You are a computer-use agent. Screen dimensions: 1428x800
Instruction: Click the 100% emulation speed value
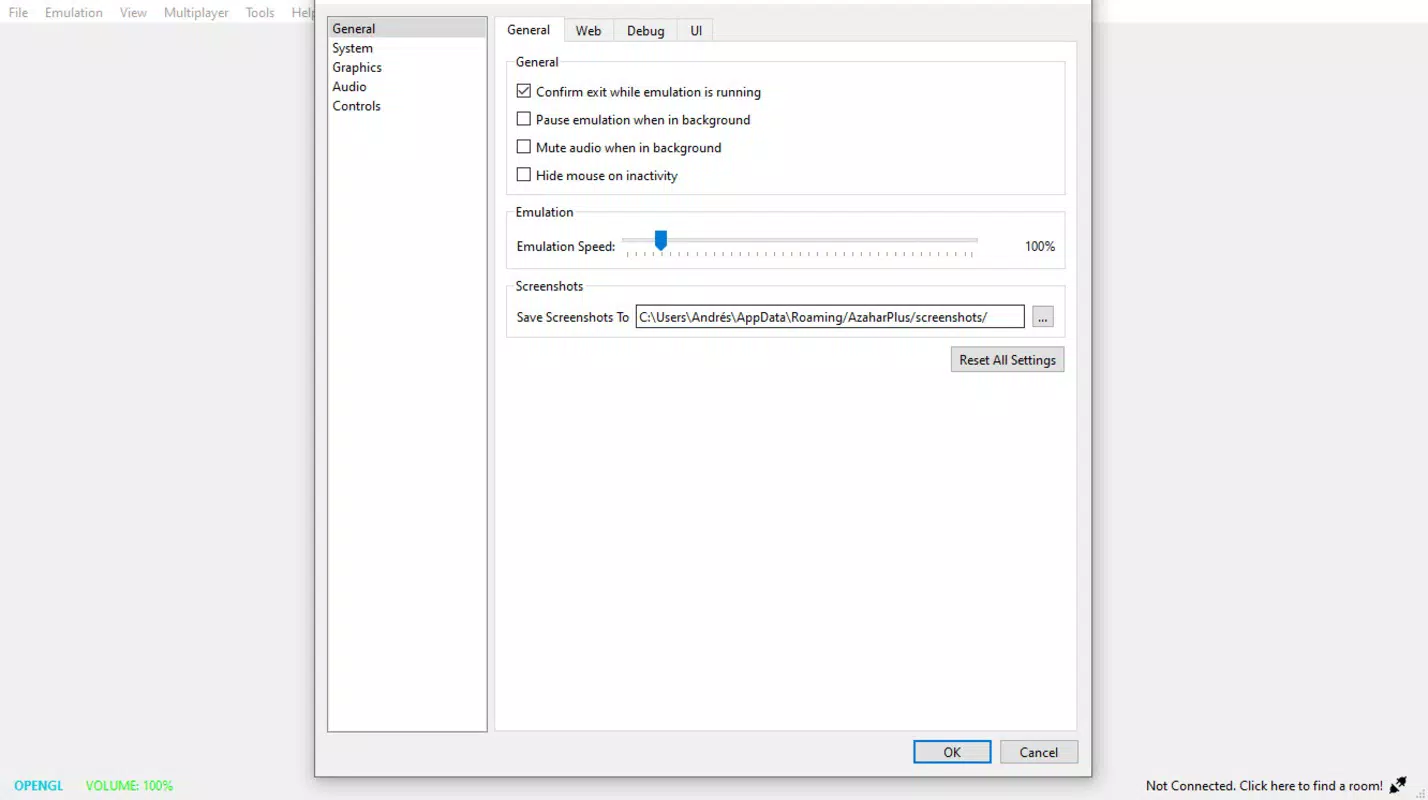click(x=1040, y=246)
